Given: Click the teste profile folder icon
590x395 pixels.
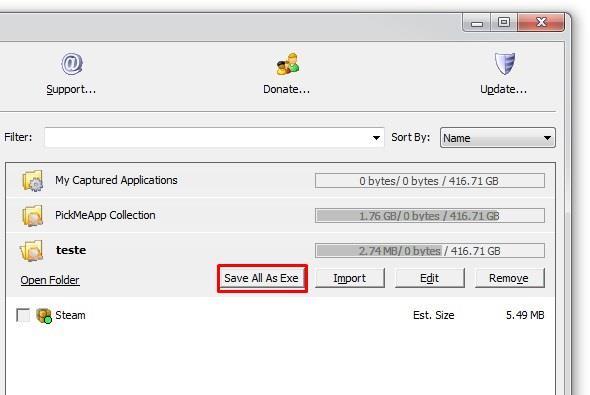Looking at the screenshot, I should (32, 251).
